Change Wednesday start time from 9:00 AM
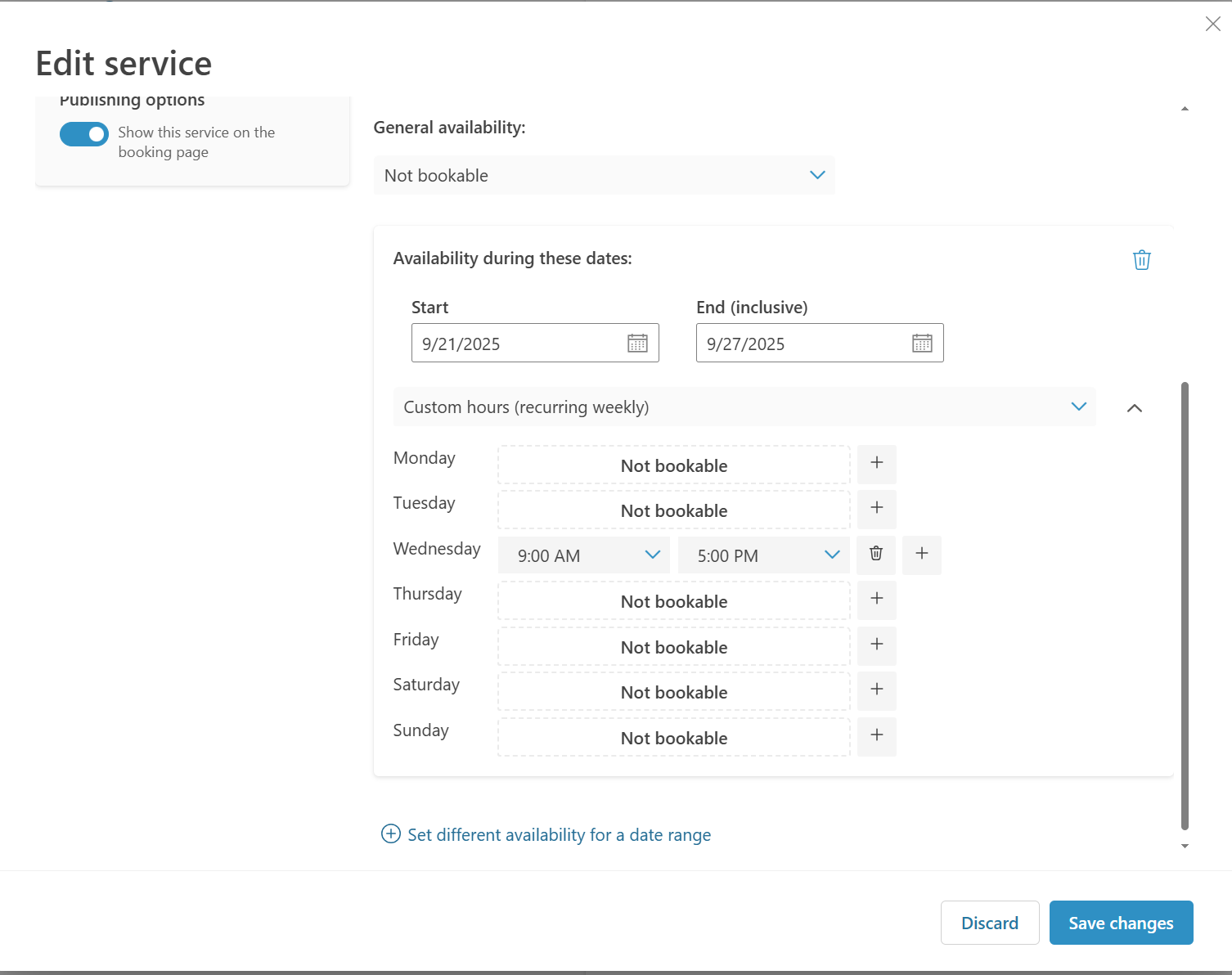This screenshot has height=975, width=1232. (x=584, y=556)
